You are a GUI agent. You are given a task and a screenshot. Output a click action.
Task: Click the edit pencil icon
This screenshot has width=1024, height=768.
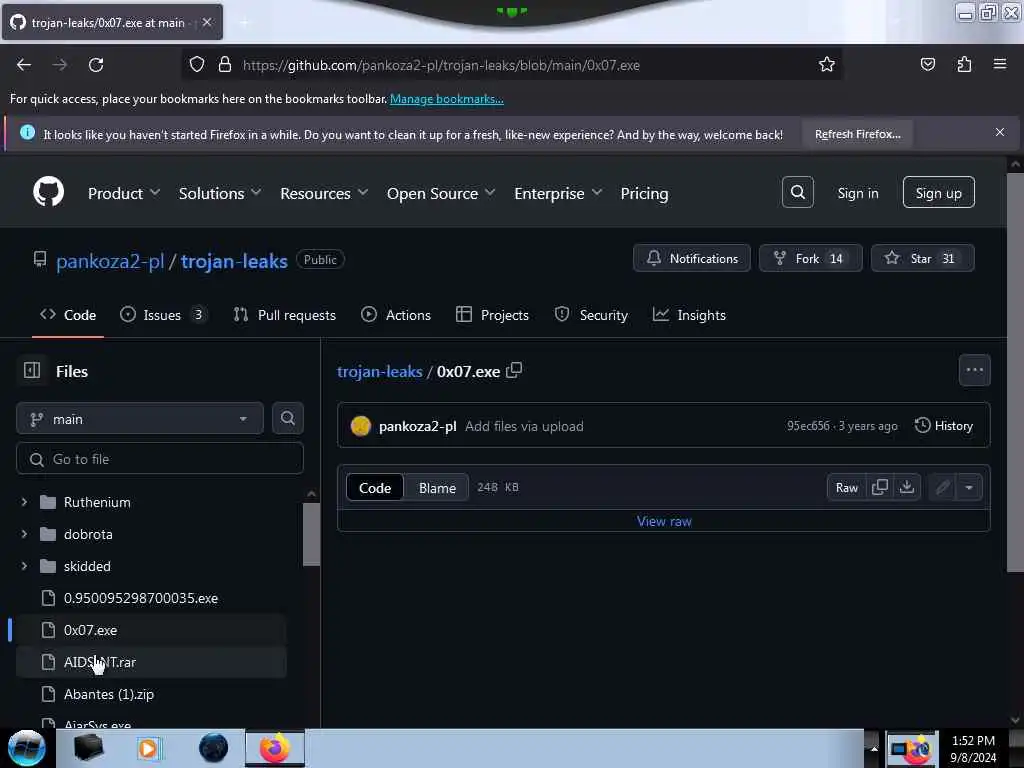pos(942,487)
